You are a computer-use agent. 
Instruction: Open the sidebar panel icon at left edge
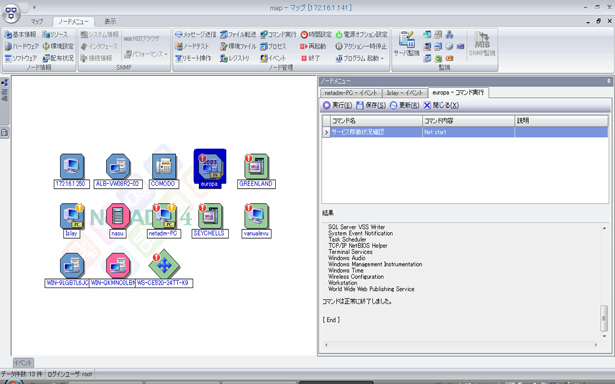[x=5, y=133]
